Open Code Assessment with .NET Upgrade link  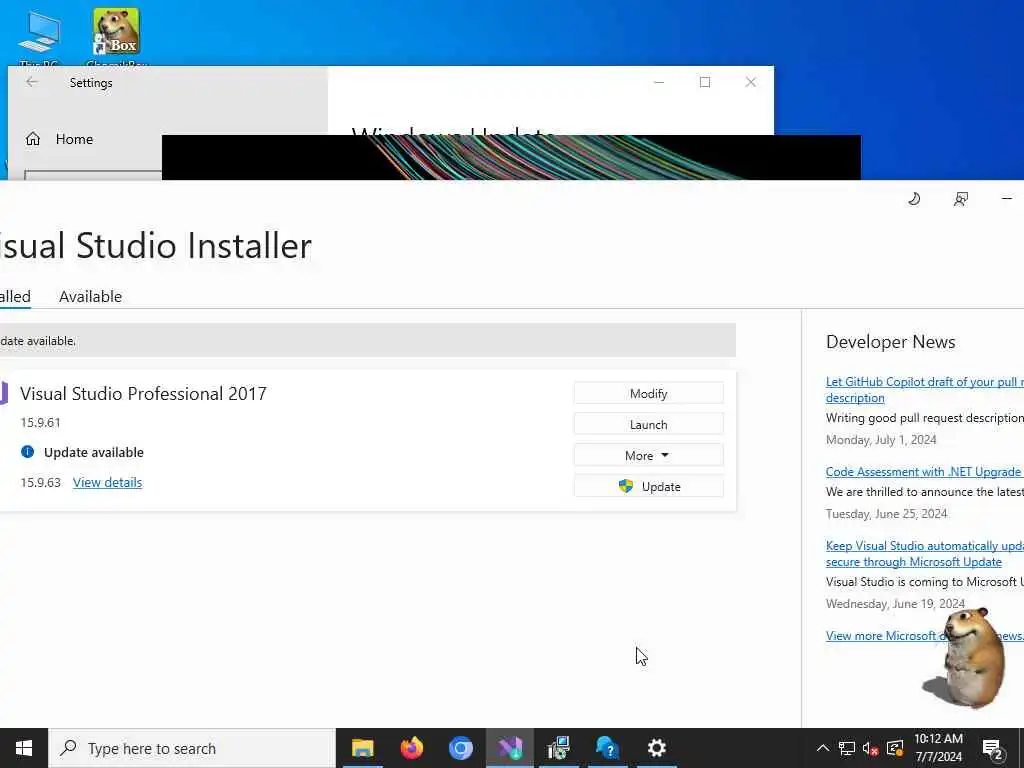click(x=923, y=472)
